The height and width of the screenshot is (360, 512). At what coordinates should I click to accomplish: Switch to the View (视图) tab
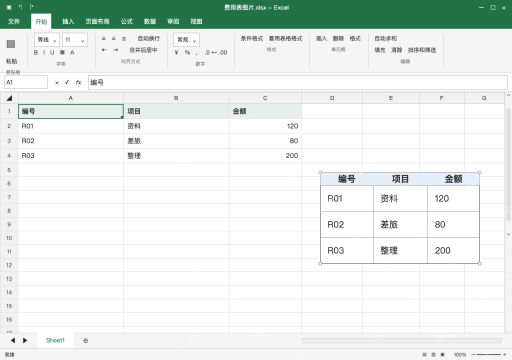(x=196, y=21)
